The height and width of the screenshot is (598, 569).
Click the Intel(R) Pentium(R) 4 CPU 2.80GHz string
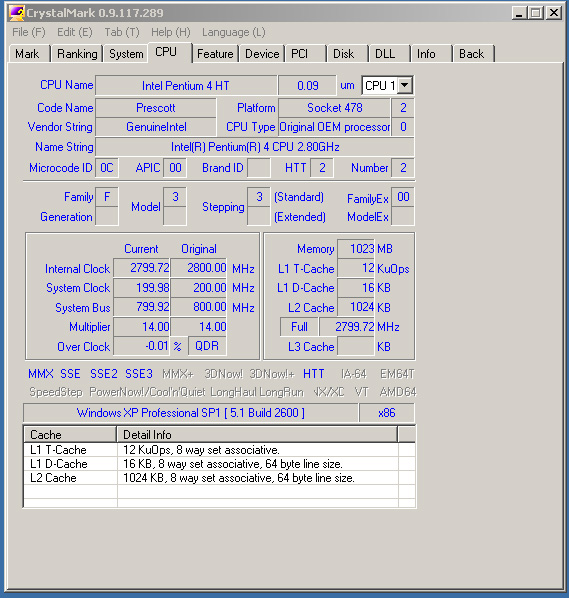pyautogui.click(x=255, y=147)
